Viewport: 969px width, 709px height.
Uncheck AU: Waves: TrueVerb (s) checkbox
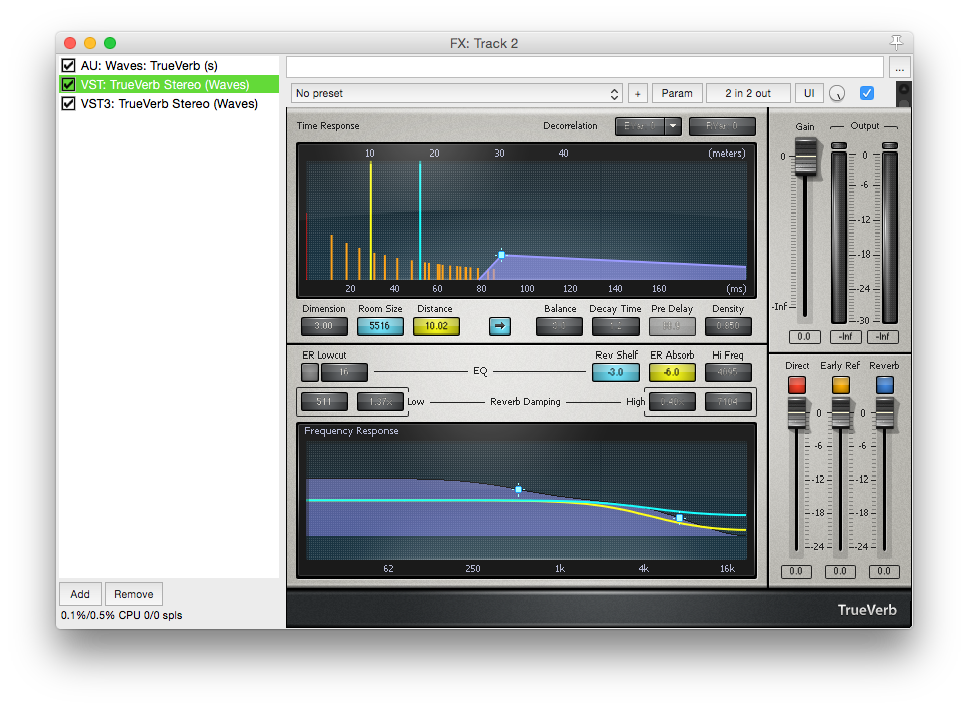tap(69, 66)
